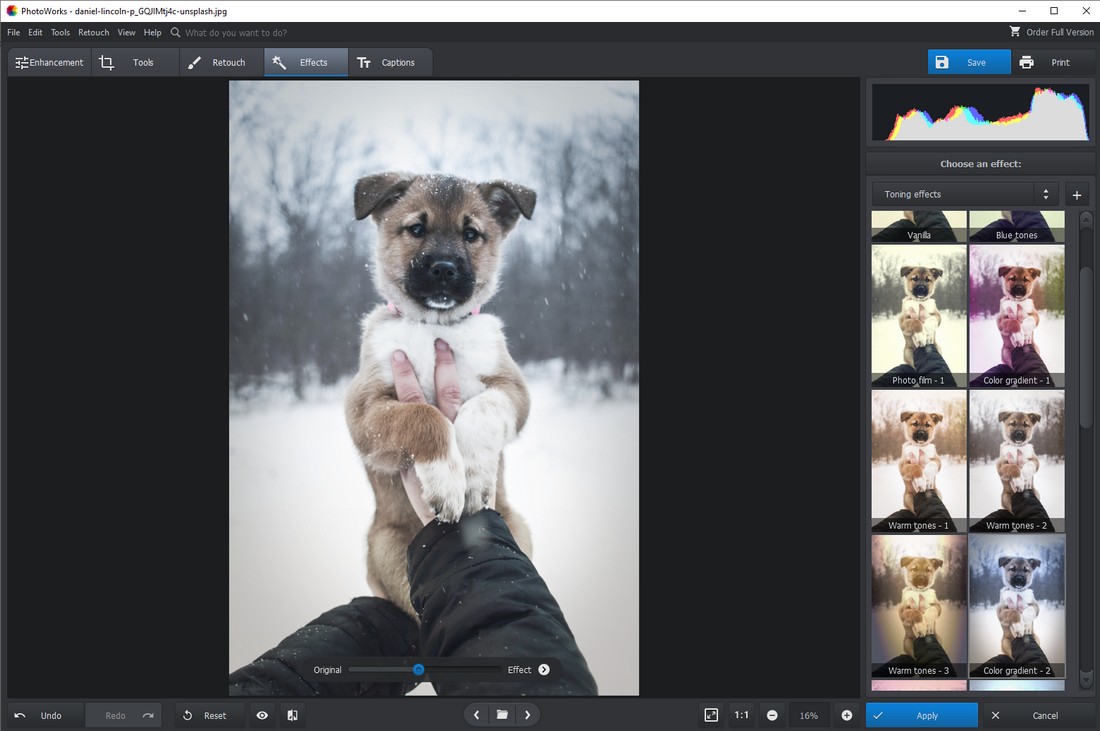1100x731 pixels.
Task: Open the Retouch menu in menu bar
Action: 93,32
